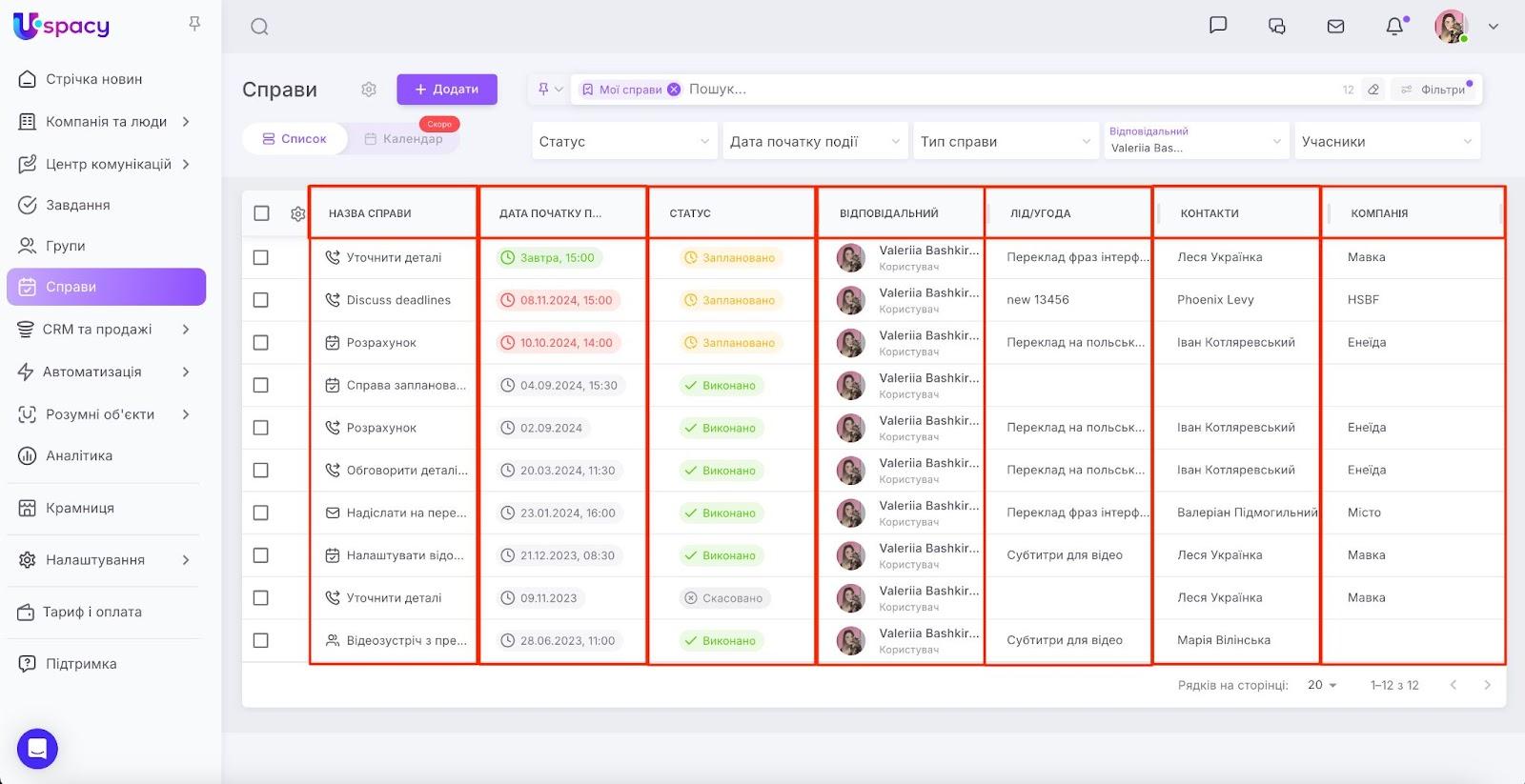Open the mail envelope icon in header
Viewport: 1525px width, 784px height.
pyautogui.click(x=1336, y=27)
